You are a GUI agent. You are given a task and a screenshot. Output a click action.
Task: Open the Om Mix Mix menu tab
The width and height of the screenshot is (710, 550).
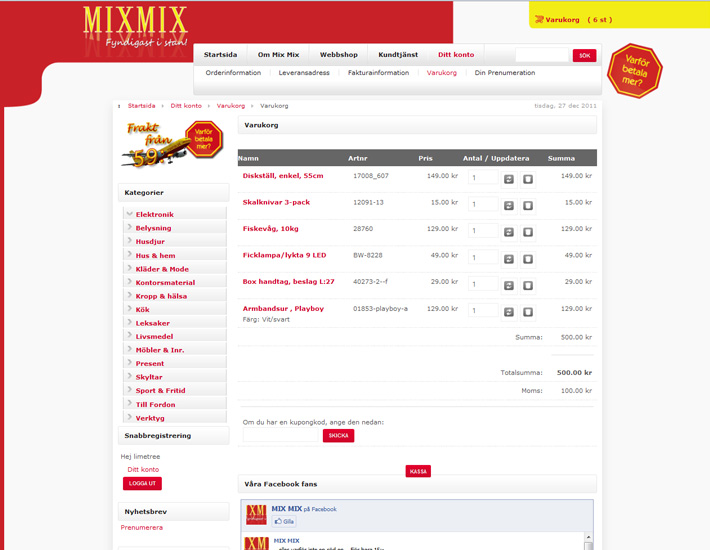278,55
